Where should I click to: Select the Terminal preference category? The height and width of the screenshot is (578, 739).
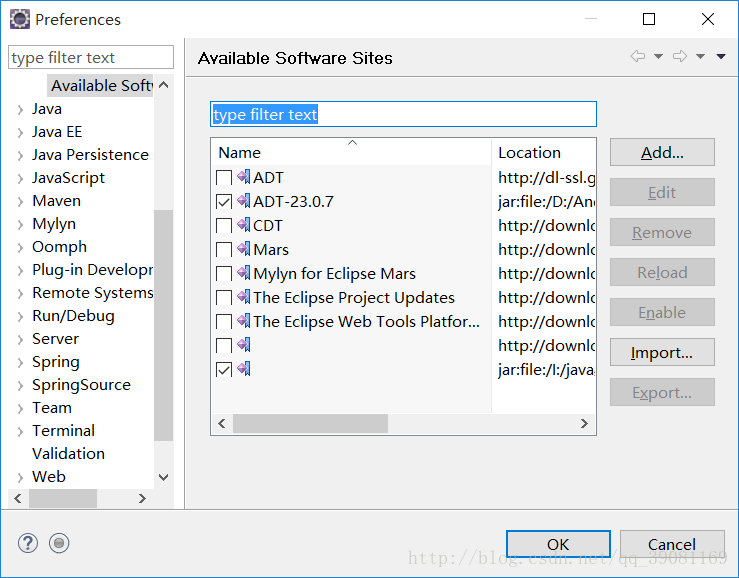click(x=63, y=431)
